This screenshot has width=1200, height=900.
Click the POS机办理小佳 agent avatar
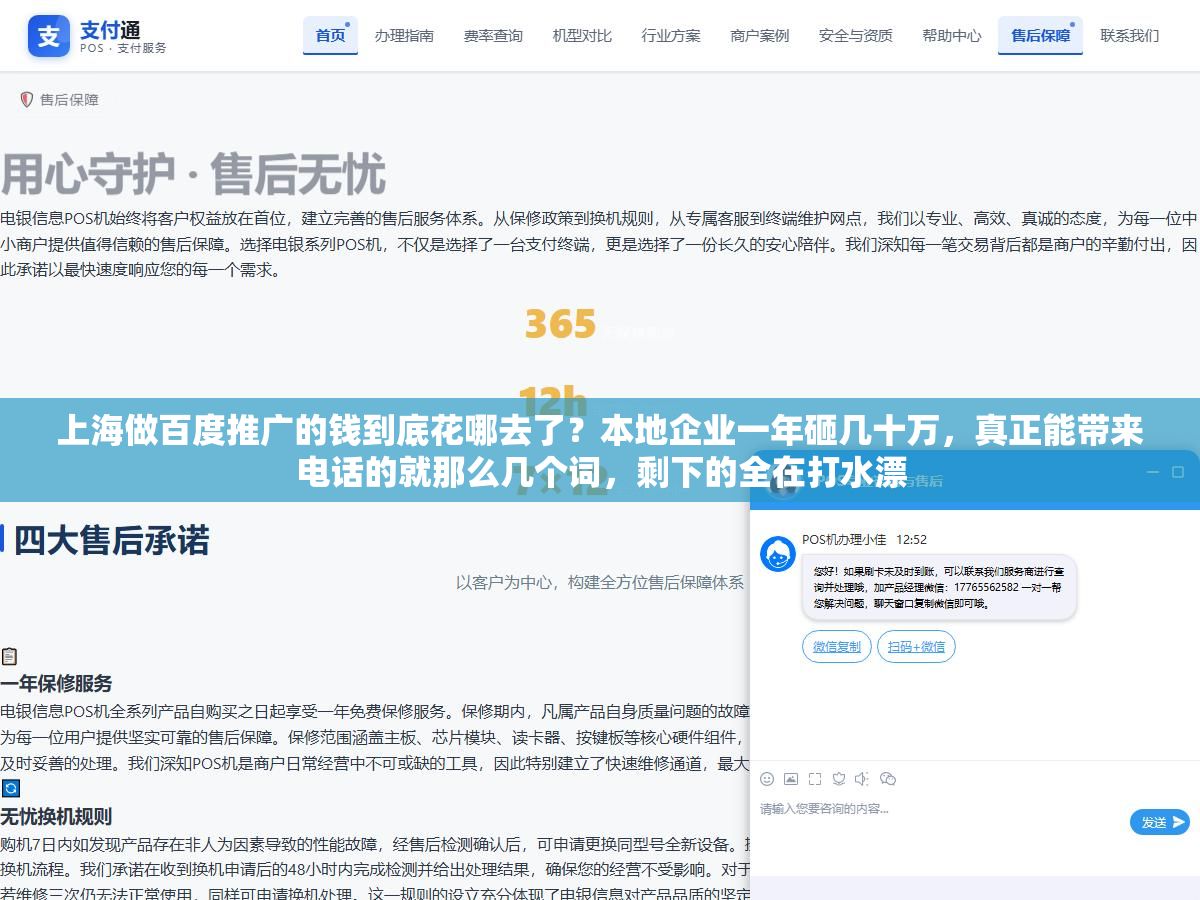click(x=778, y=554)
